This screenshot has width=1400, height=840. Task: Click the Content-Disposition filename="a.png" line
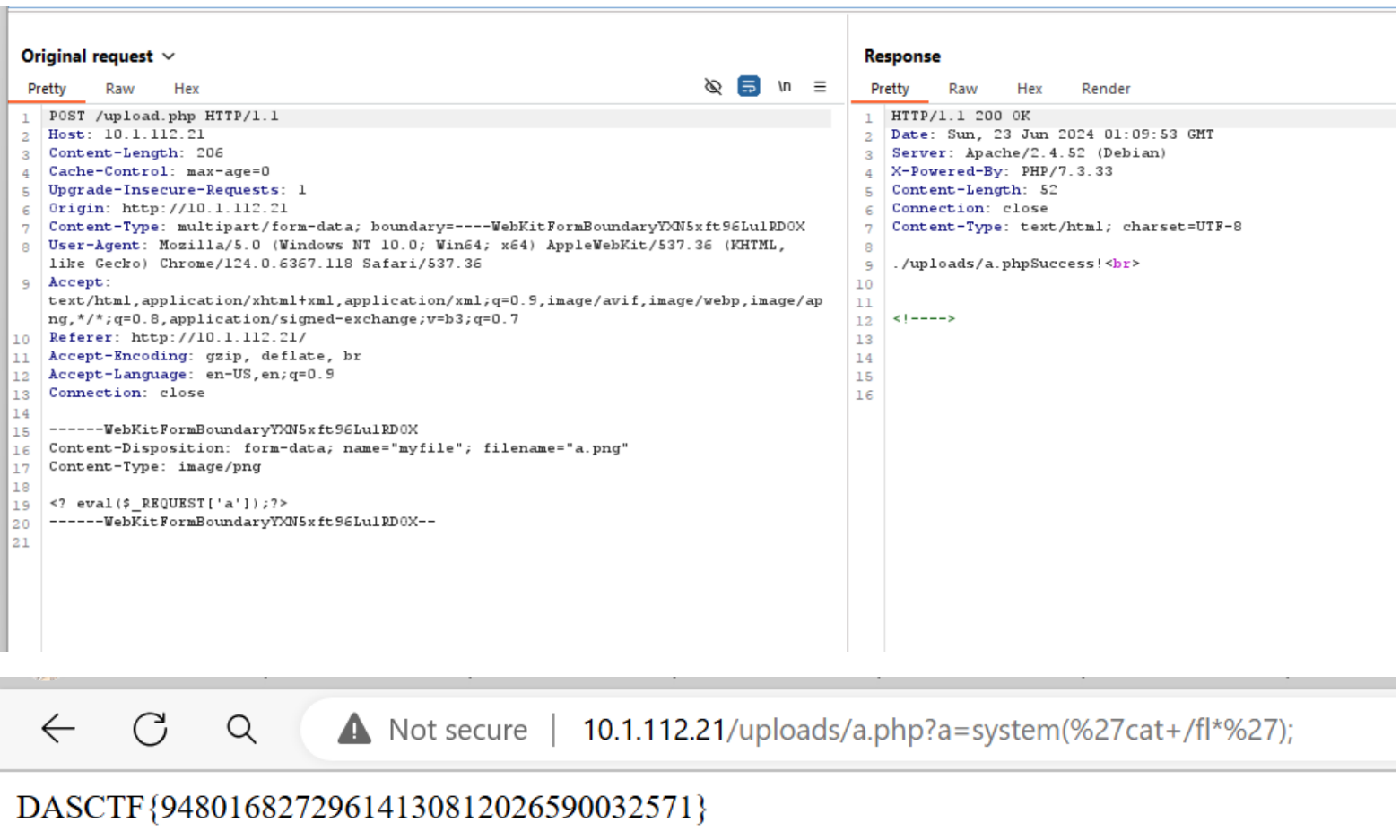[x=339, y=448]
